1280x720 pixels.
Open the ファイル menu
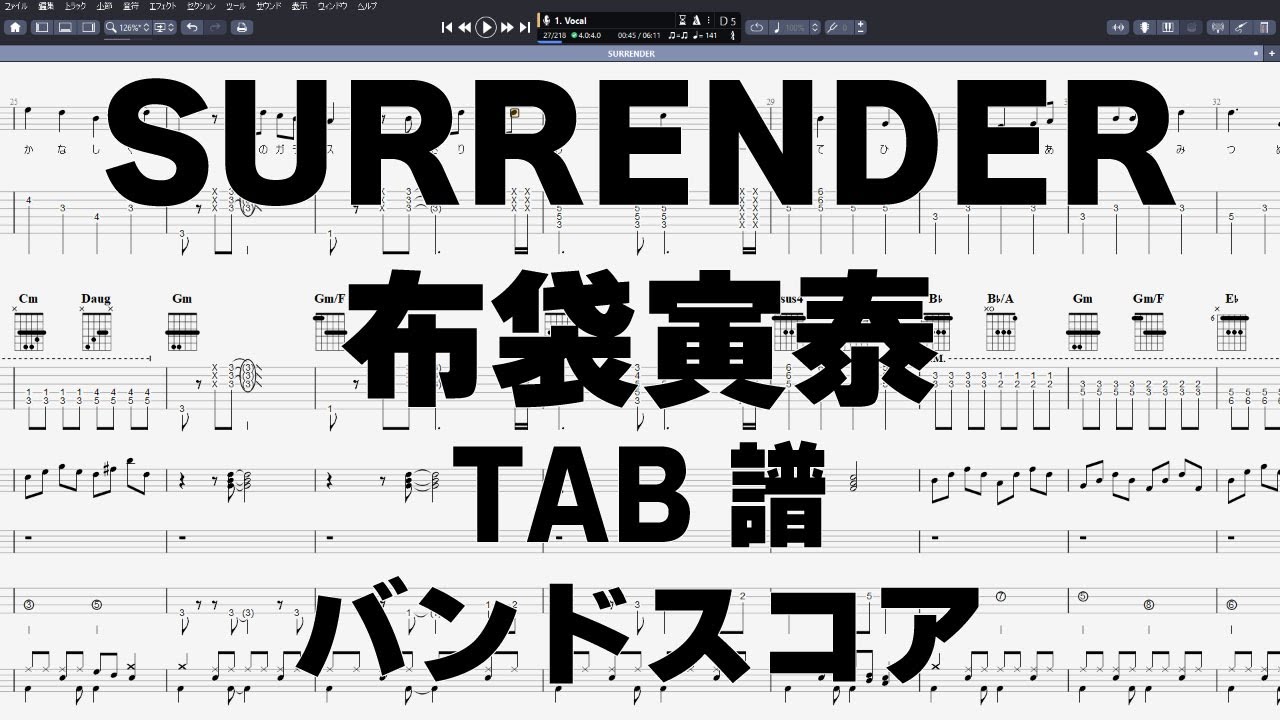click(17, 6)
